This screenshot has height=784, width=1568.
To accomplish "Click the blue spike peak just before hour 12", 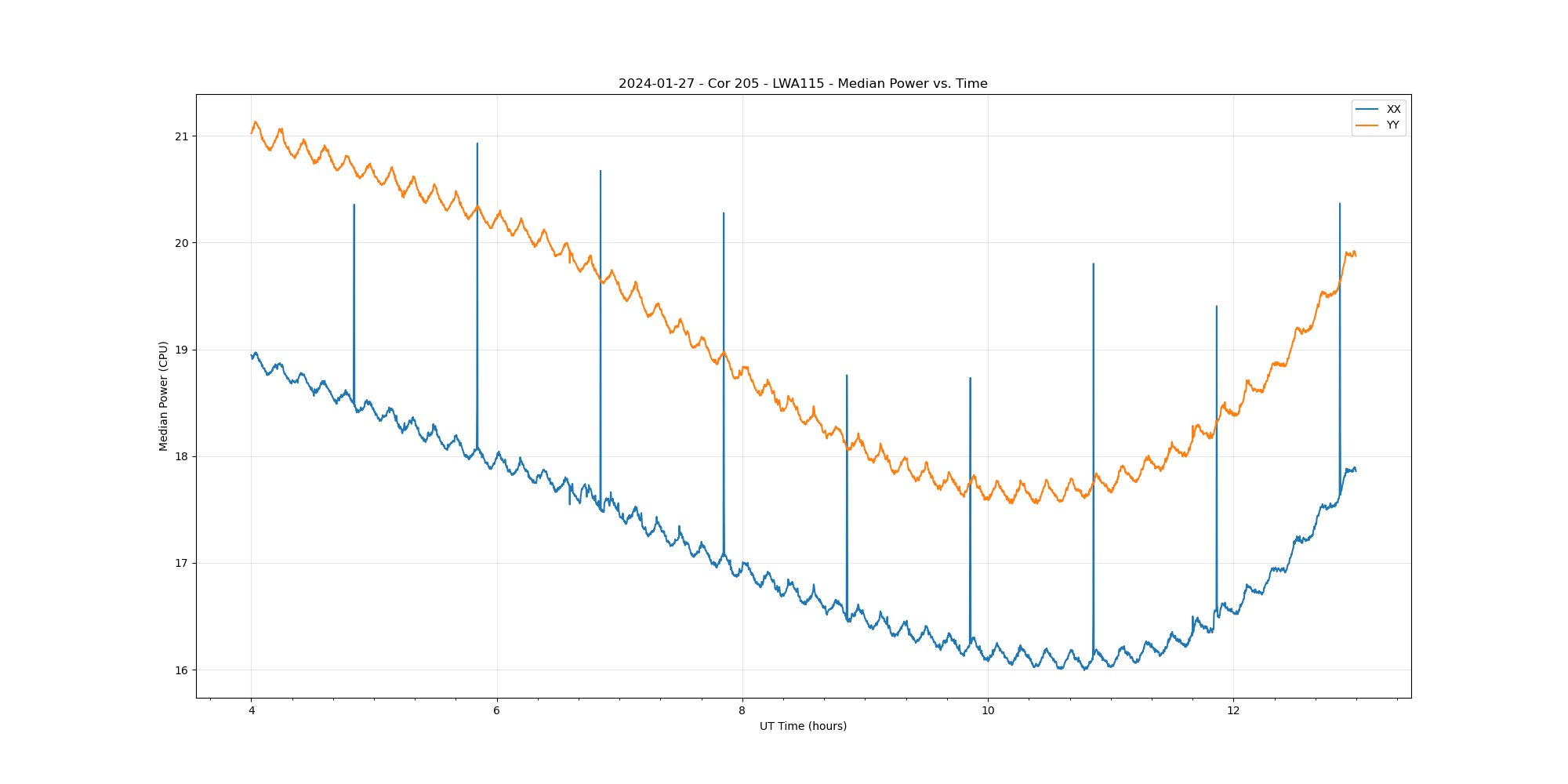I will pos(1217,307).
